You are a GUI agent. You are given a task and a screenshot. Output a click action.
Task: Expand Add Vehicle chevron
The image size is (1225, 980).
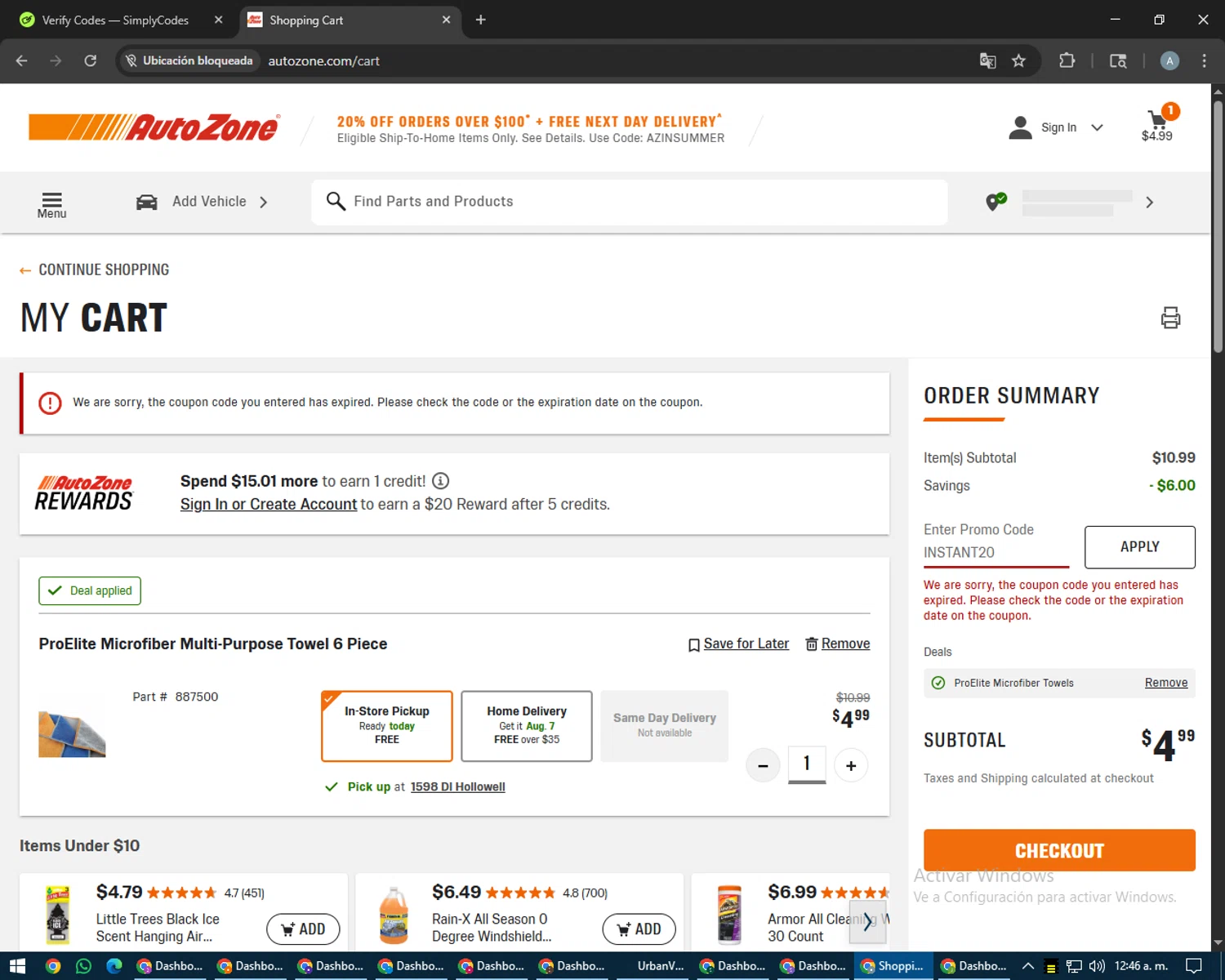coord(263,202)
